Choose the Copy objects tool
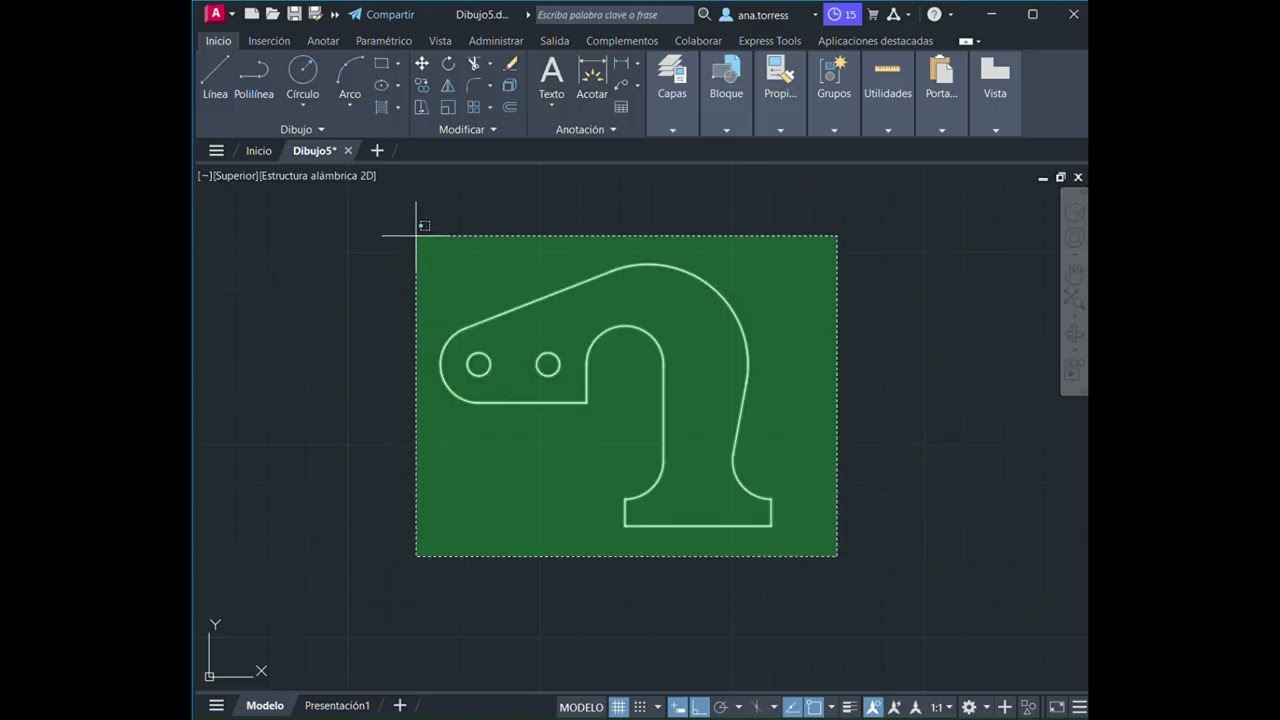 click(x=422, y=85)
